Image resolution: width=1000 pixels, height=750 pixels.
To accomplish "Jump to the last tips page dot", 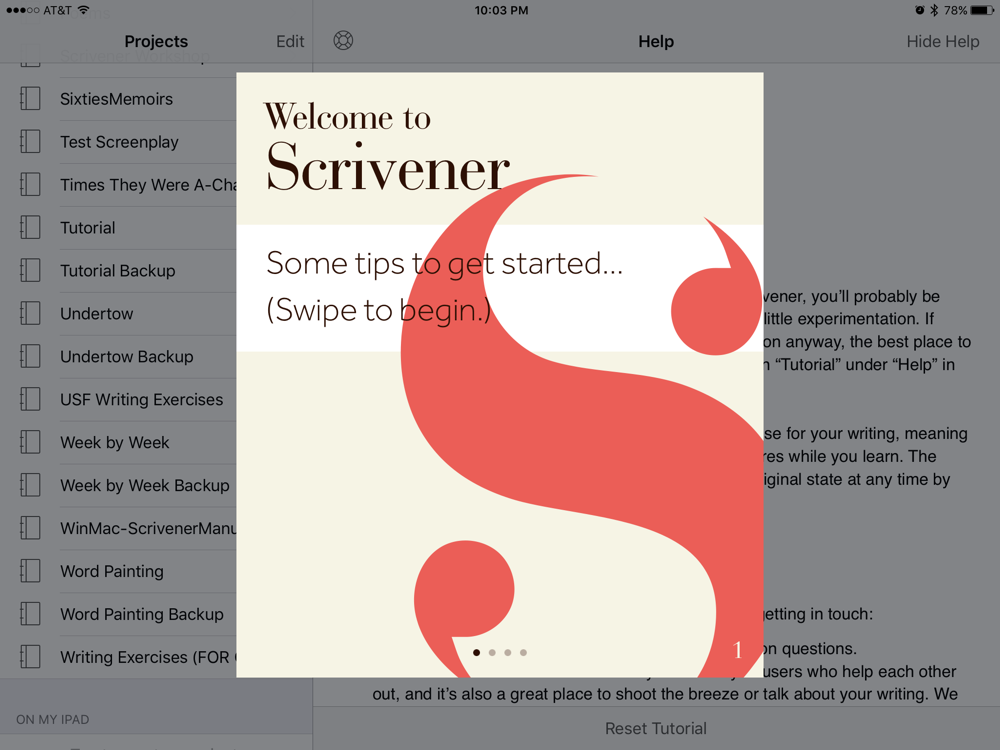I will tap(523, 652).
